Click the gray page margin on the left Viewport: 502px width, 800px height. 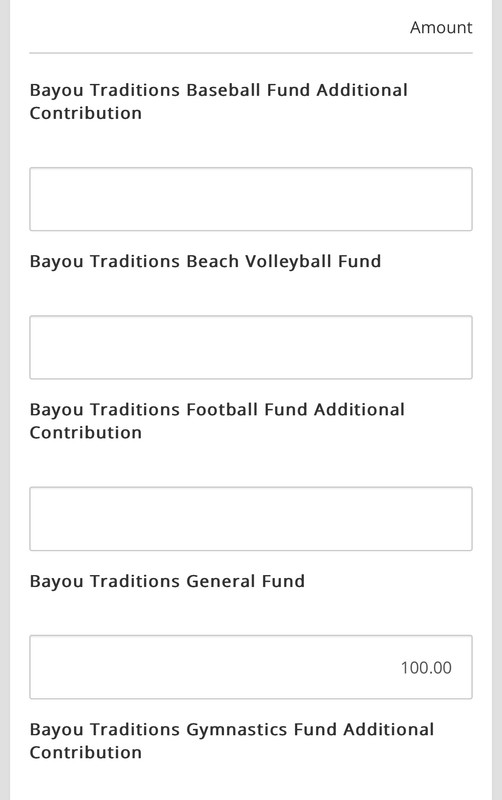(5, 400)
